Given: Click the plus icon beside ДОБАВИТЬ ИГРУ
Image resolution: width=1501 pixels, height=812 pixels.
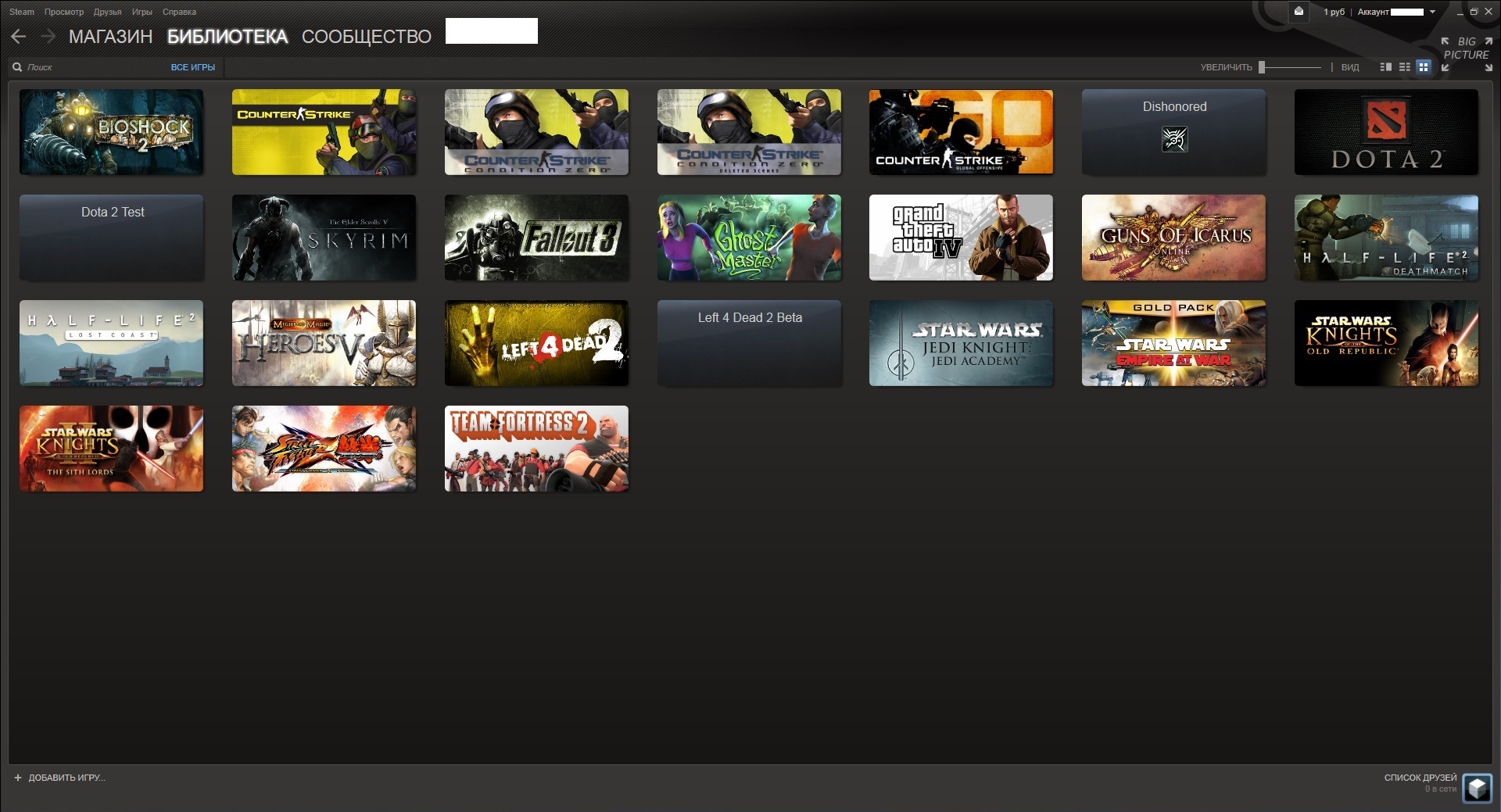Looking at the screenshot, I should coord(18,778).
